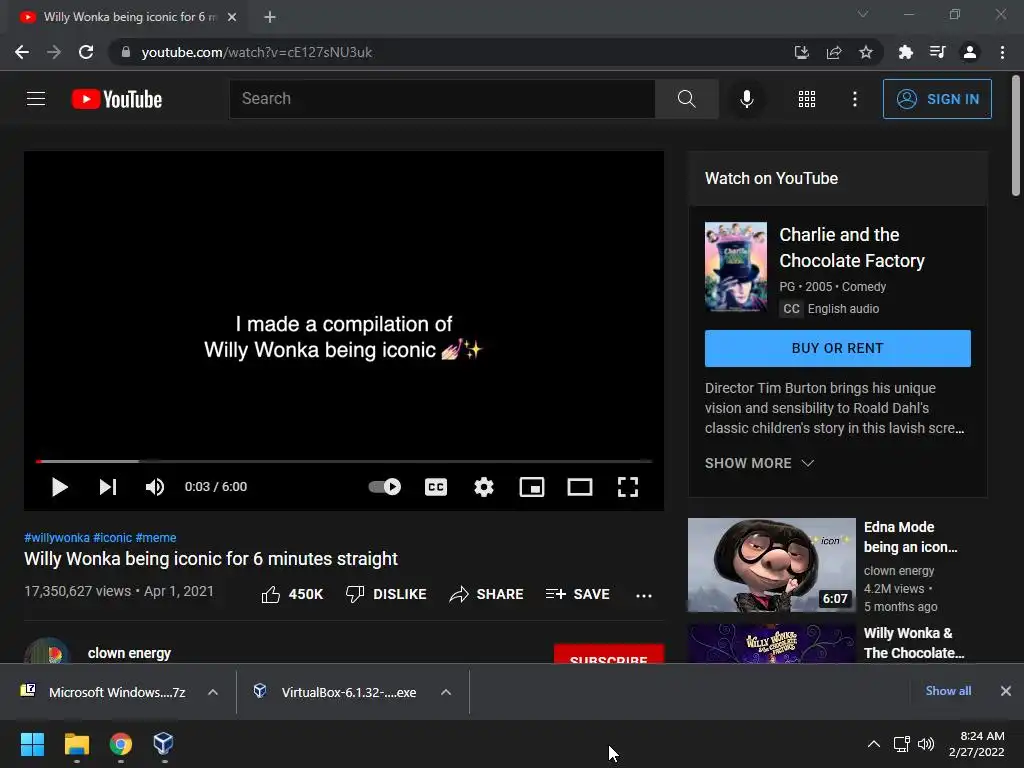The image size is (1024, 768).
Task: Open YouTube apps grid
Action: [x=807, y=99]
